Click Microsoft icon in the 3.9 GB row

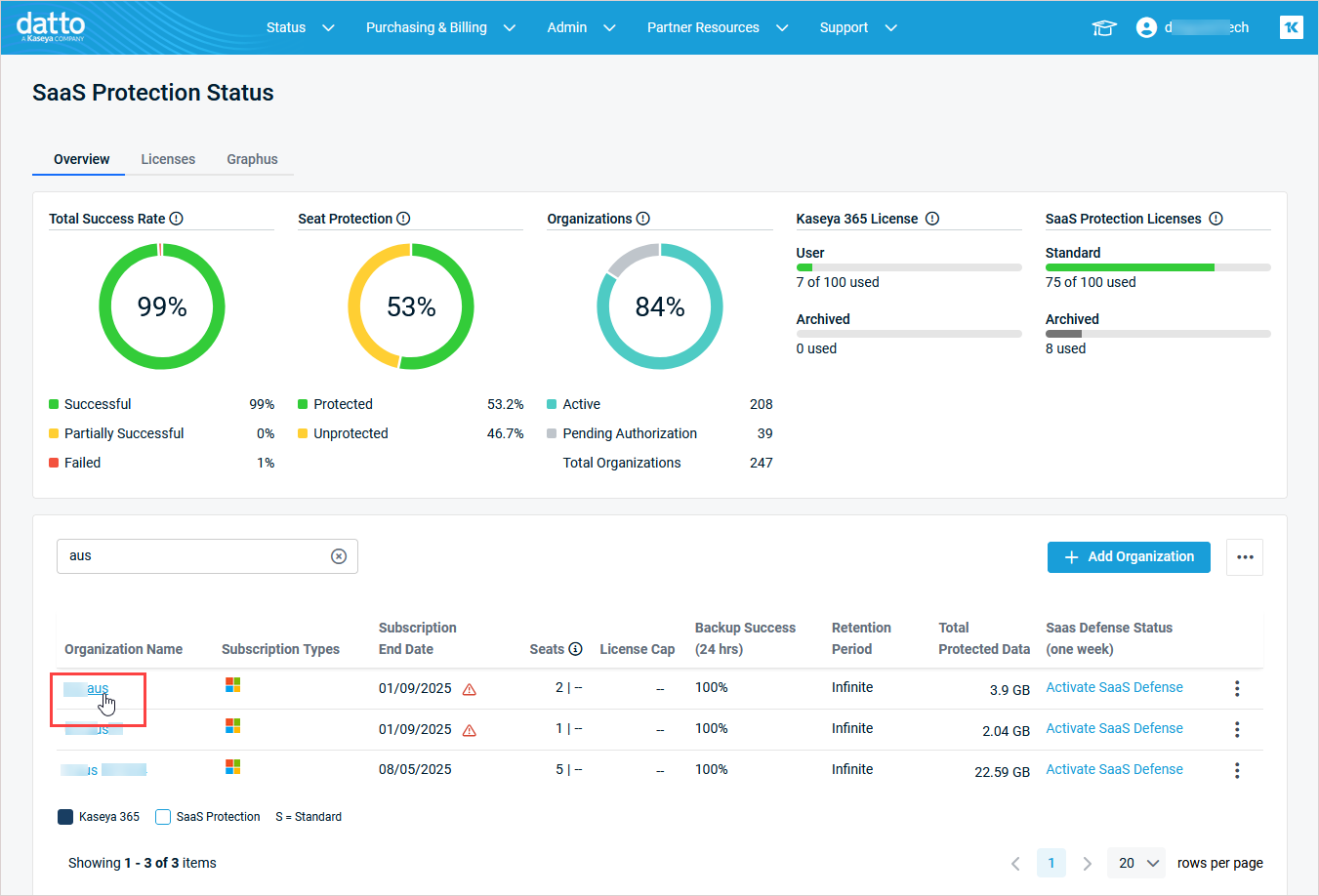coord(232,685)
